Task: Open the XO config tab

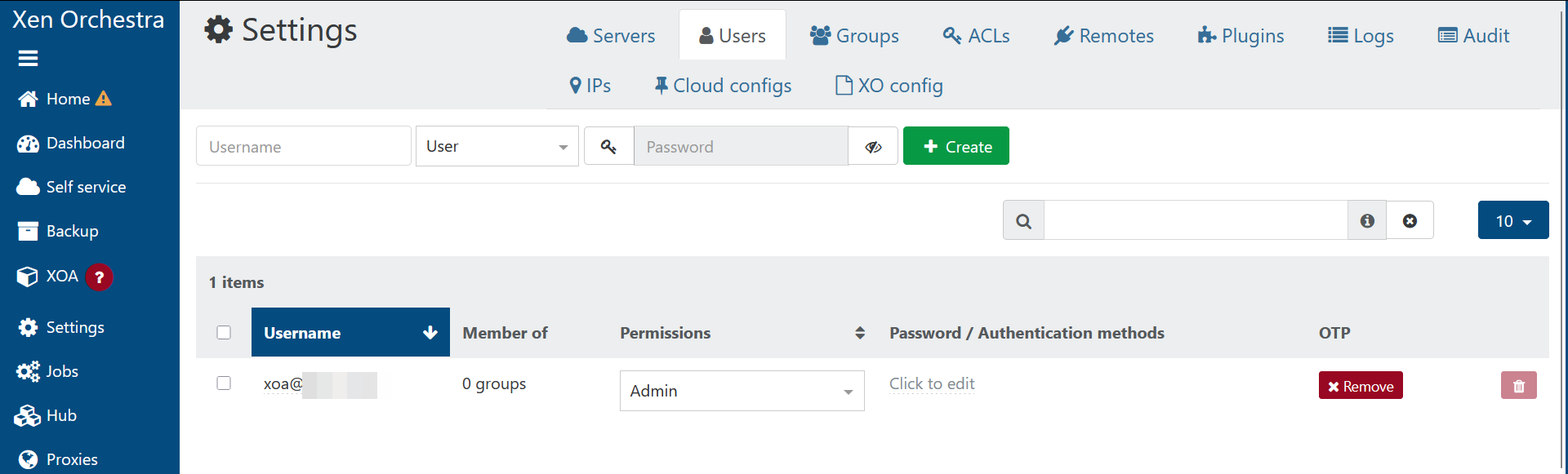Action: [889, 85]
